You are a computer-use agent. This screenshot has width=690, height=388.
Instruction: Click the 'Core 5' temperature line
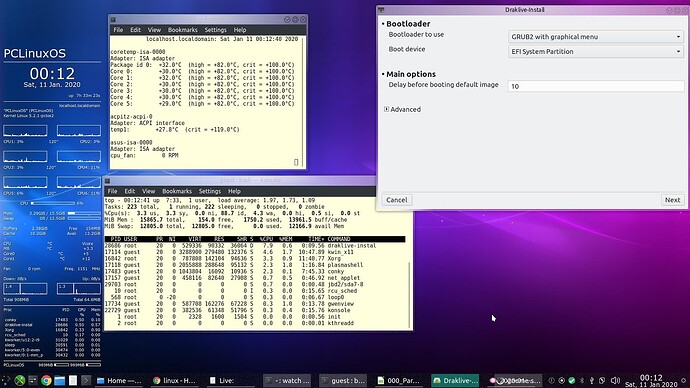[202, 104]
